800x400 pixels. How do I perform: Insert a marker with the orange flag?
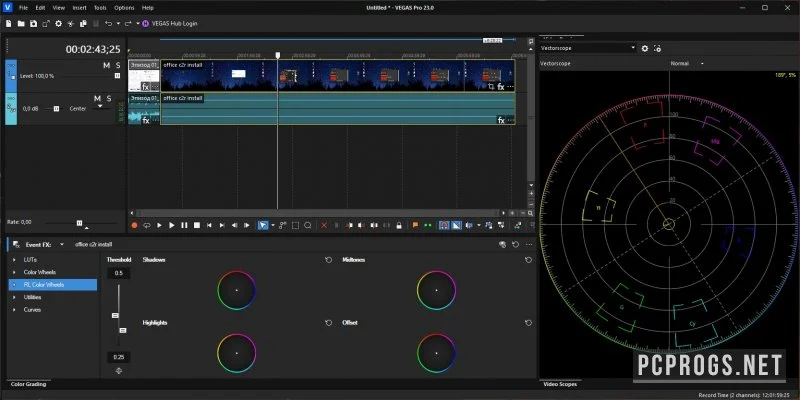(x=415, y=225)
